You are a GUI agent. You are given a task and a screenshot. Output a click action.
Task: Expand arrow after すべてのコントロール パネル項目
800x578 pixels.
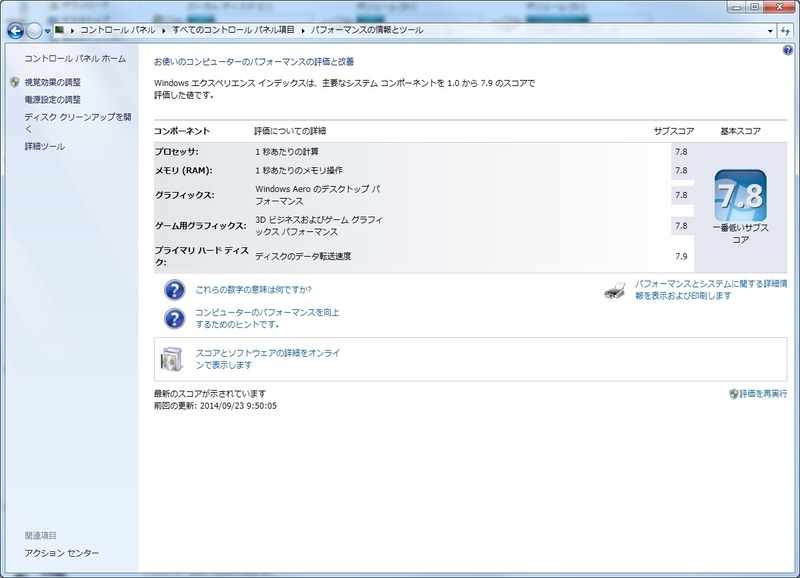(x=303, y=31)
